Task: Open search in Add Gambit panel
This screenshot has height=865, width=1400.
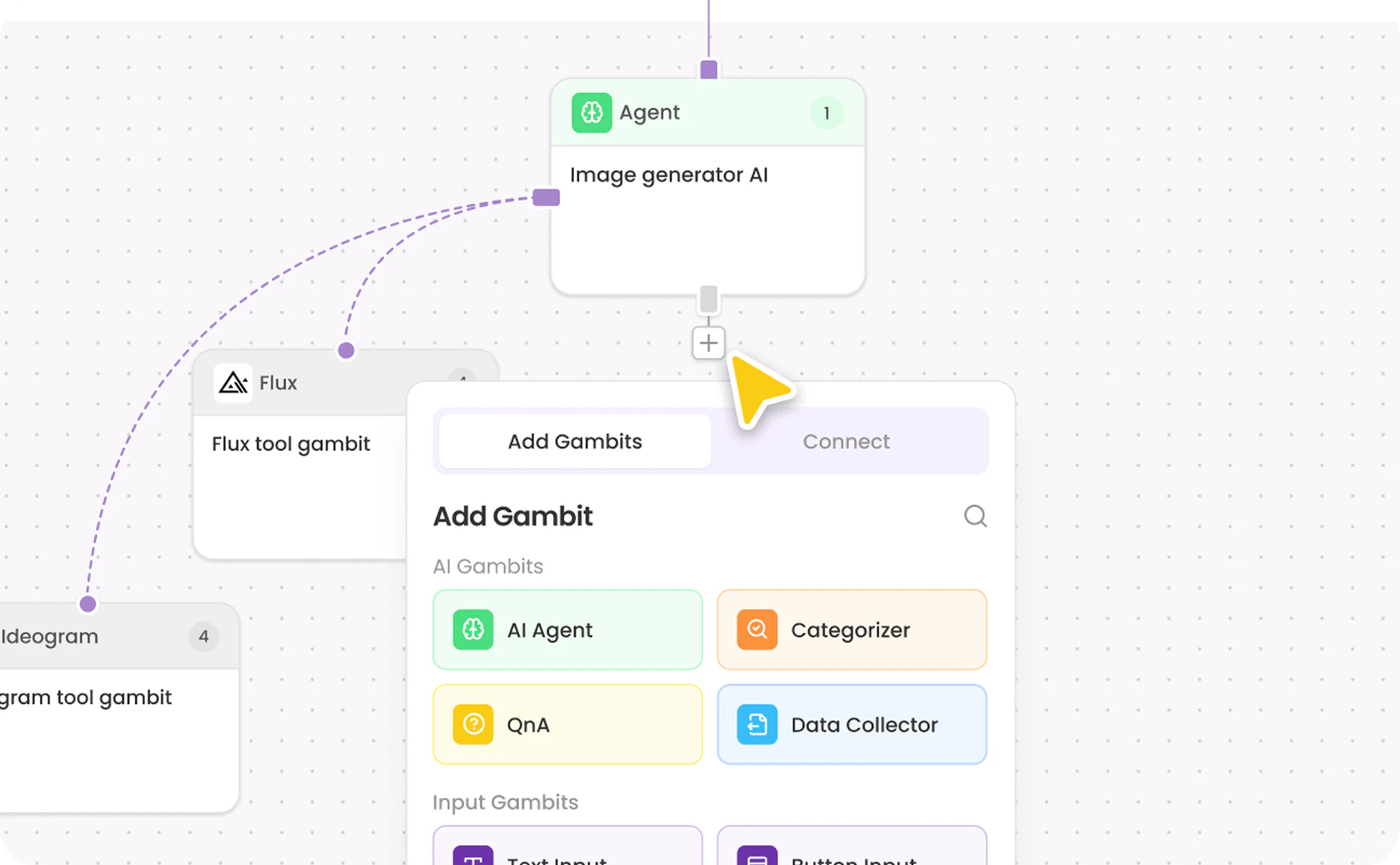Action: pos(975,516)
